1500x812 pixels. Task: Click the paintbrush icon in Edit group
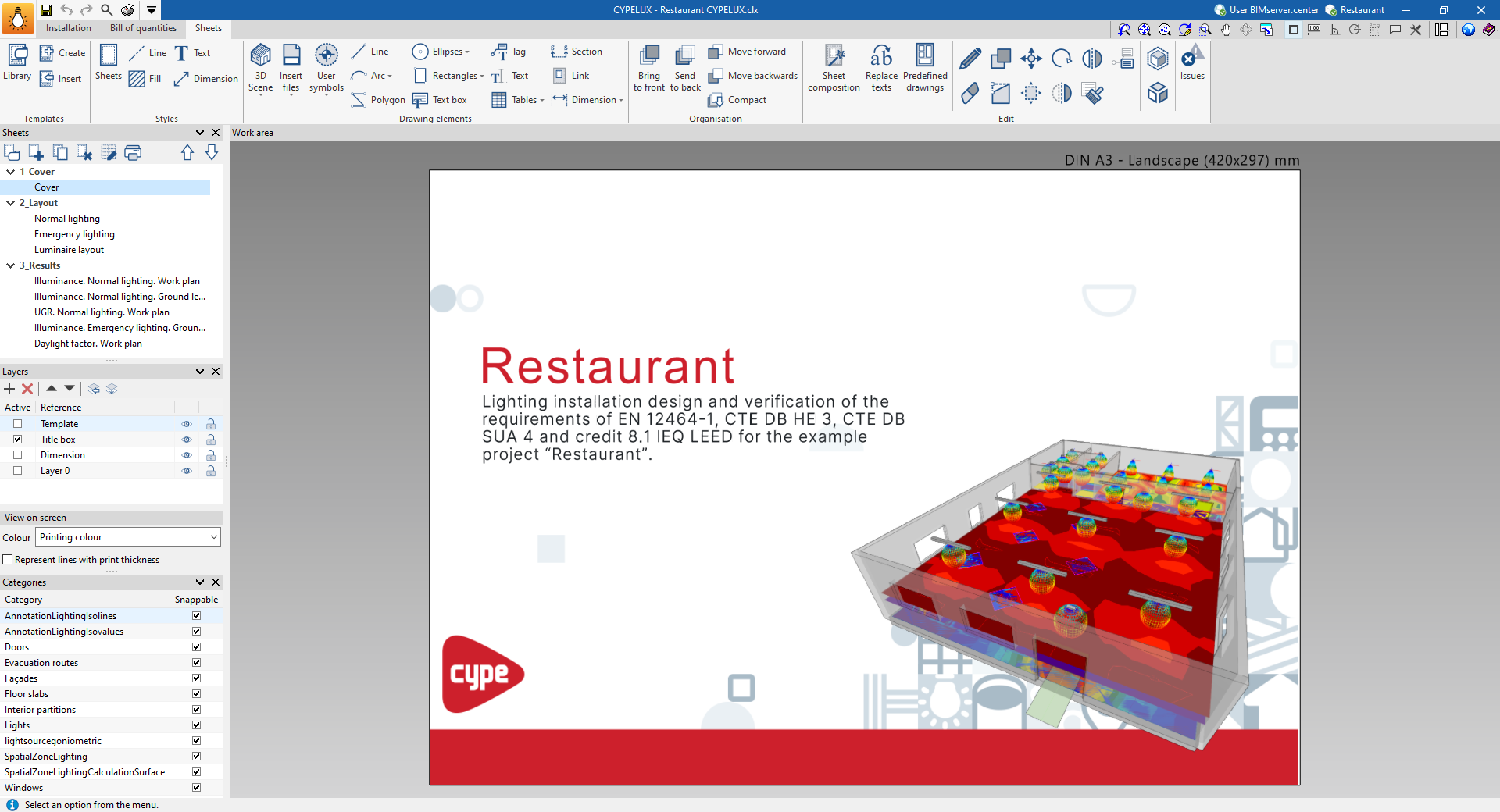1093,93
